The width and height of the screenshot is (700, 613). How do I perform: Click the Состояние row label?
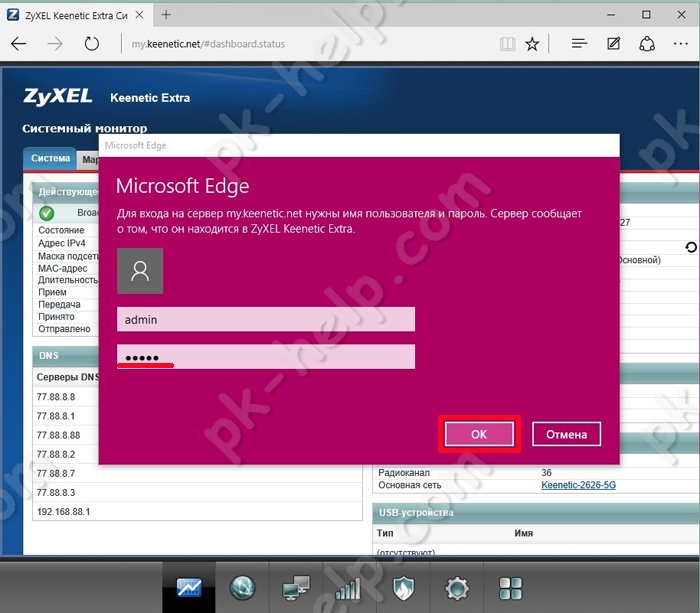click(x=61, y=230)
